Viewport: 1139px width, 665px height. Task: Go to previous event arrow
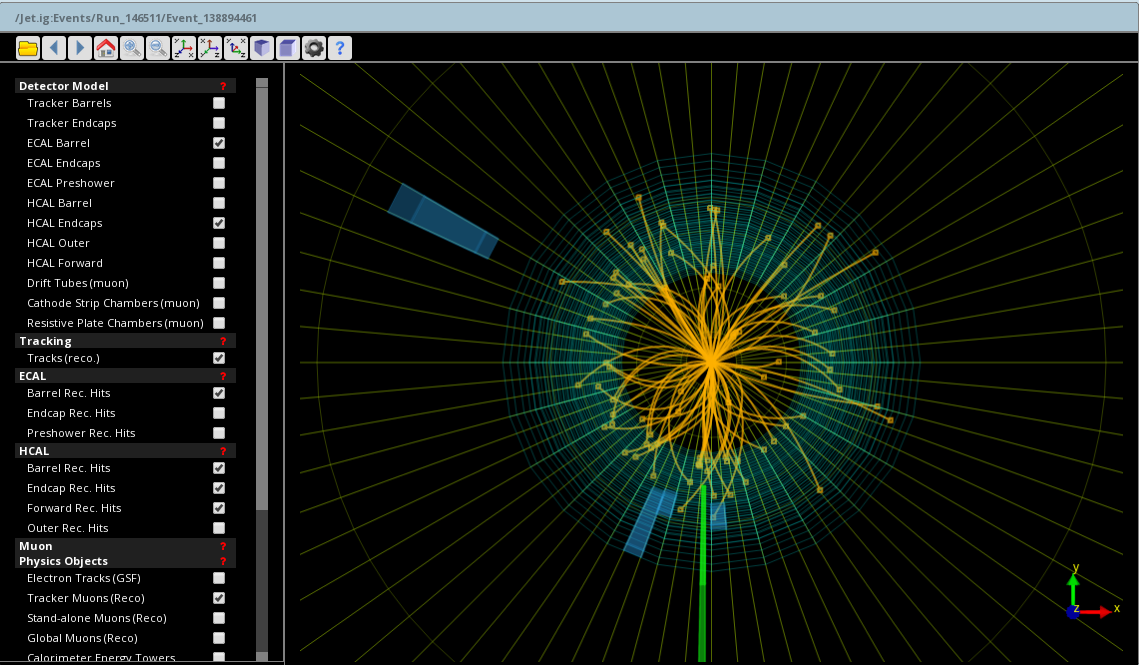tap(54, 48)
